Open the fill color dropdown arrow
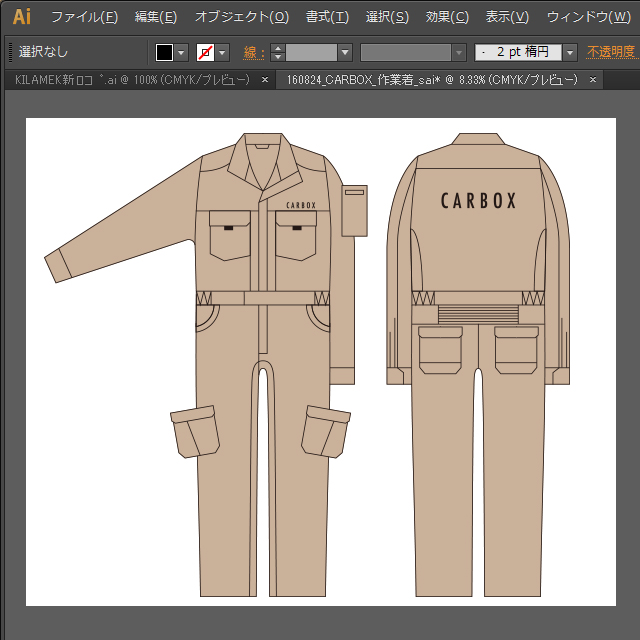 tap(182, 52)
